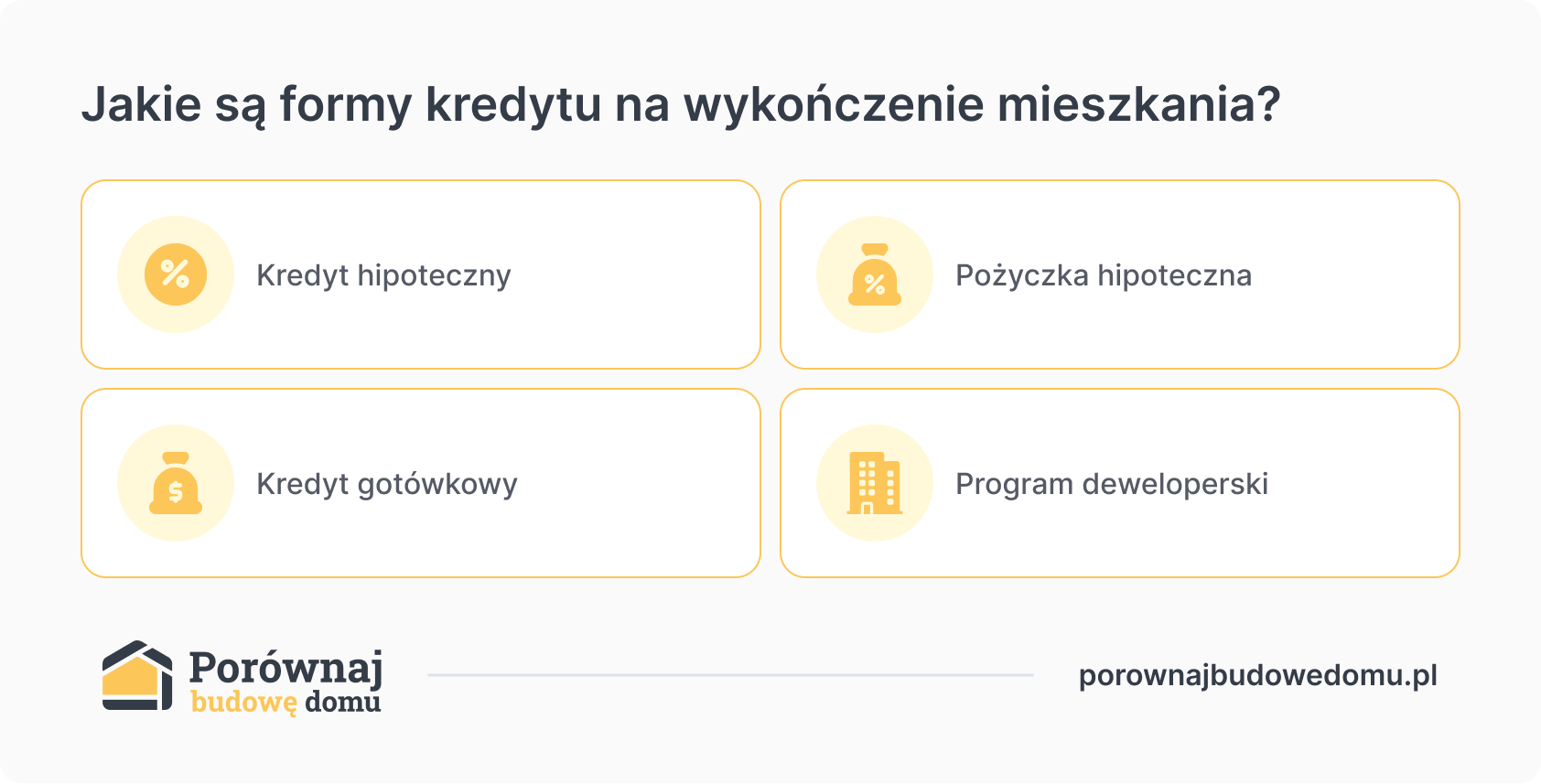Select the 'Program deweloperski' label
The height and width of the screenshot is (784, 1541).
click(1112, 484)
